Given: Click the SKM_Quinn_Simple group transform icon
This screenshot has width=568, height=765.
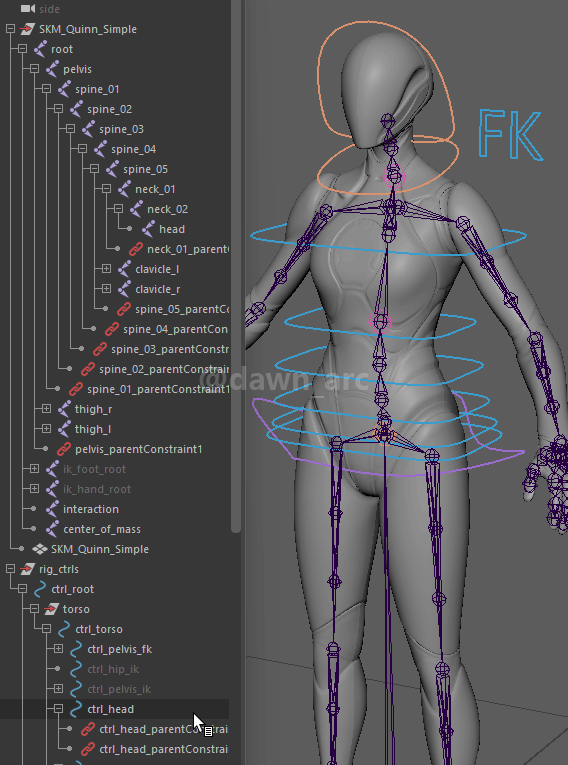Looking at the screenshot, I should [x=27, y=29].
